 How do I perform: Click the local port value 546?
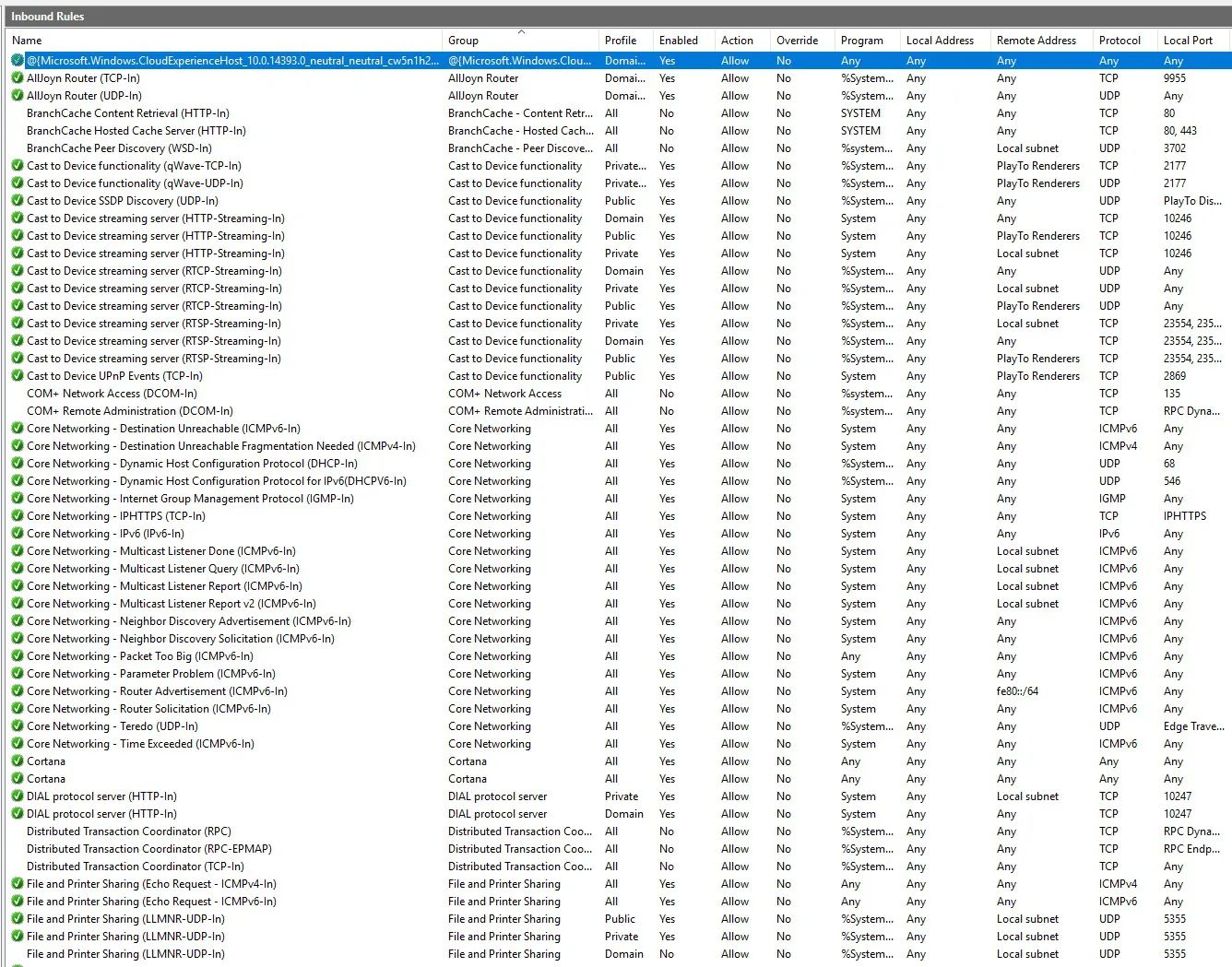pyautogui.click(x=1172, y=481)
